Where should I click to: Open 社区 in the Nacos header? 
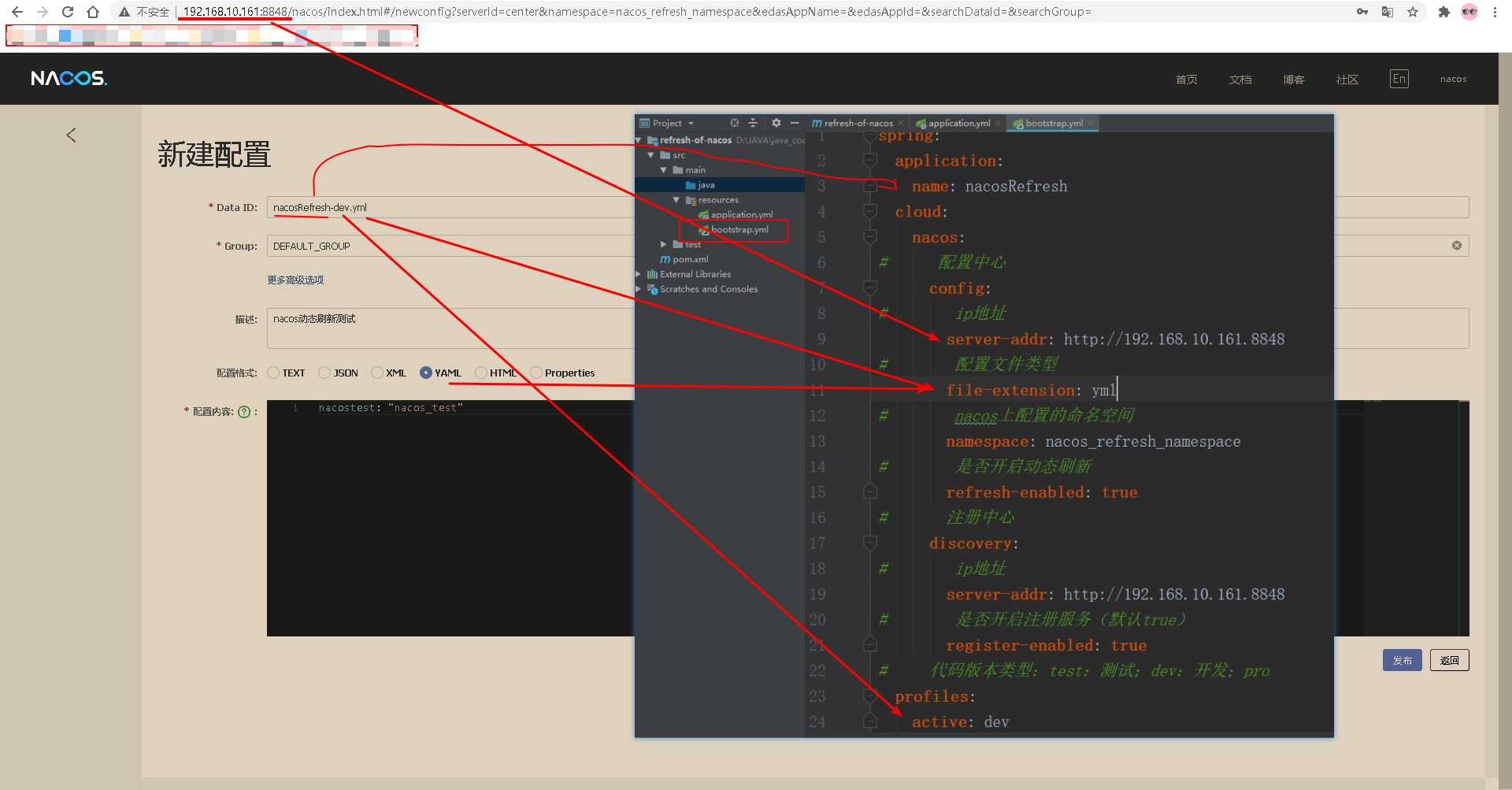pos(1347,79)
